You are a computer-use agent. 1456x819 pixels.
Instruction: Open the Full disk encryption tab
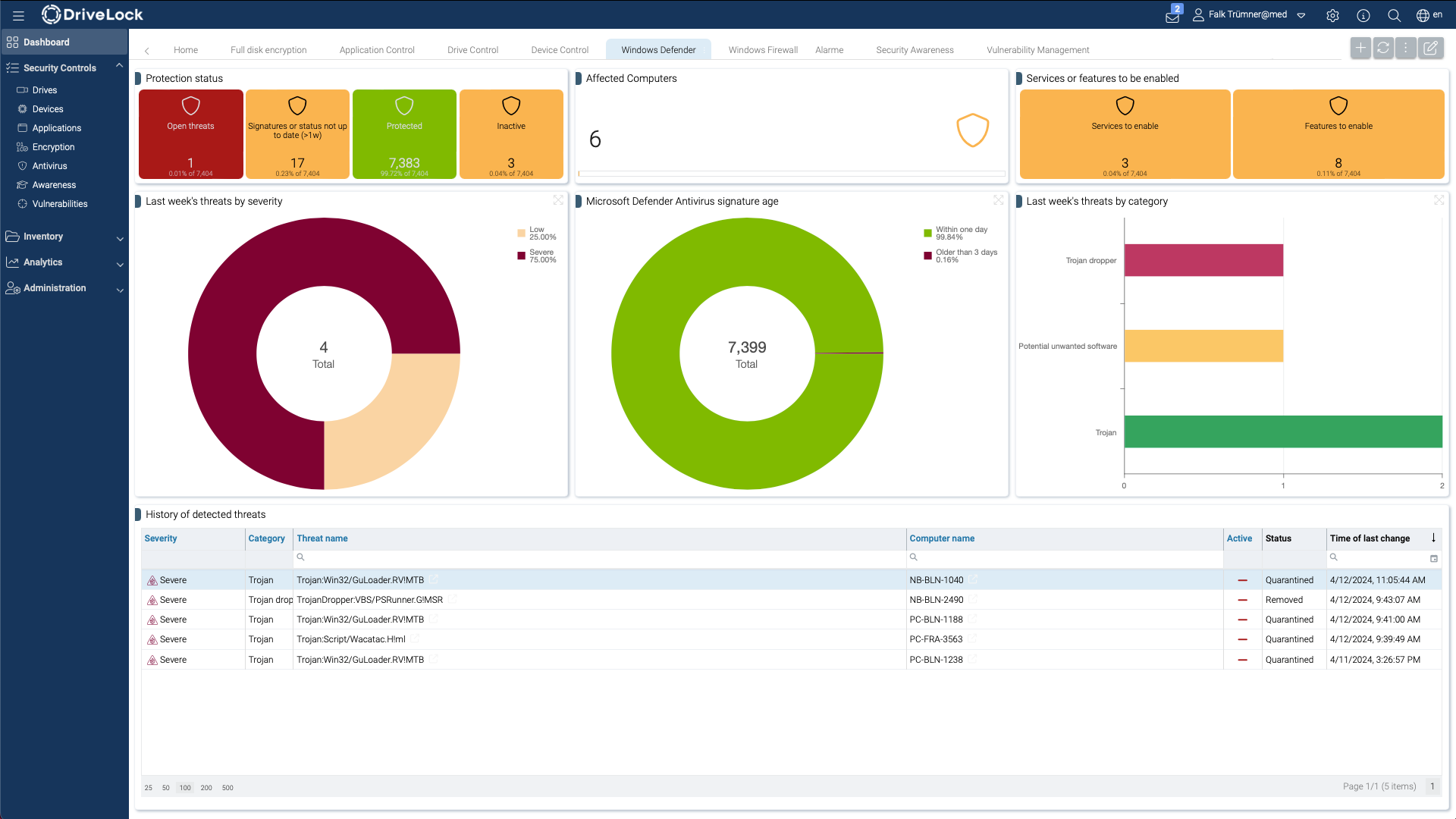[x=268, y=50]
